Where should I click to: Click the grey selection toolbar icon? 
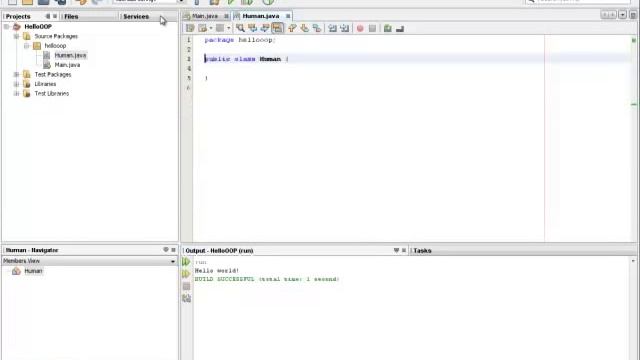coord(220,28)
